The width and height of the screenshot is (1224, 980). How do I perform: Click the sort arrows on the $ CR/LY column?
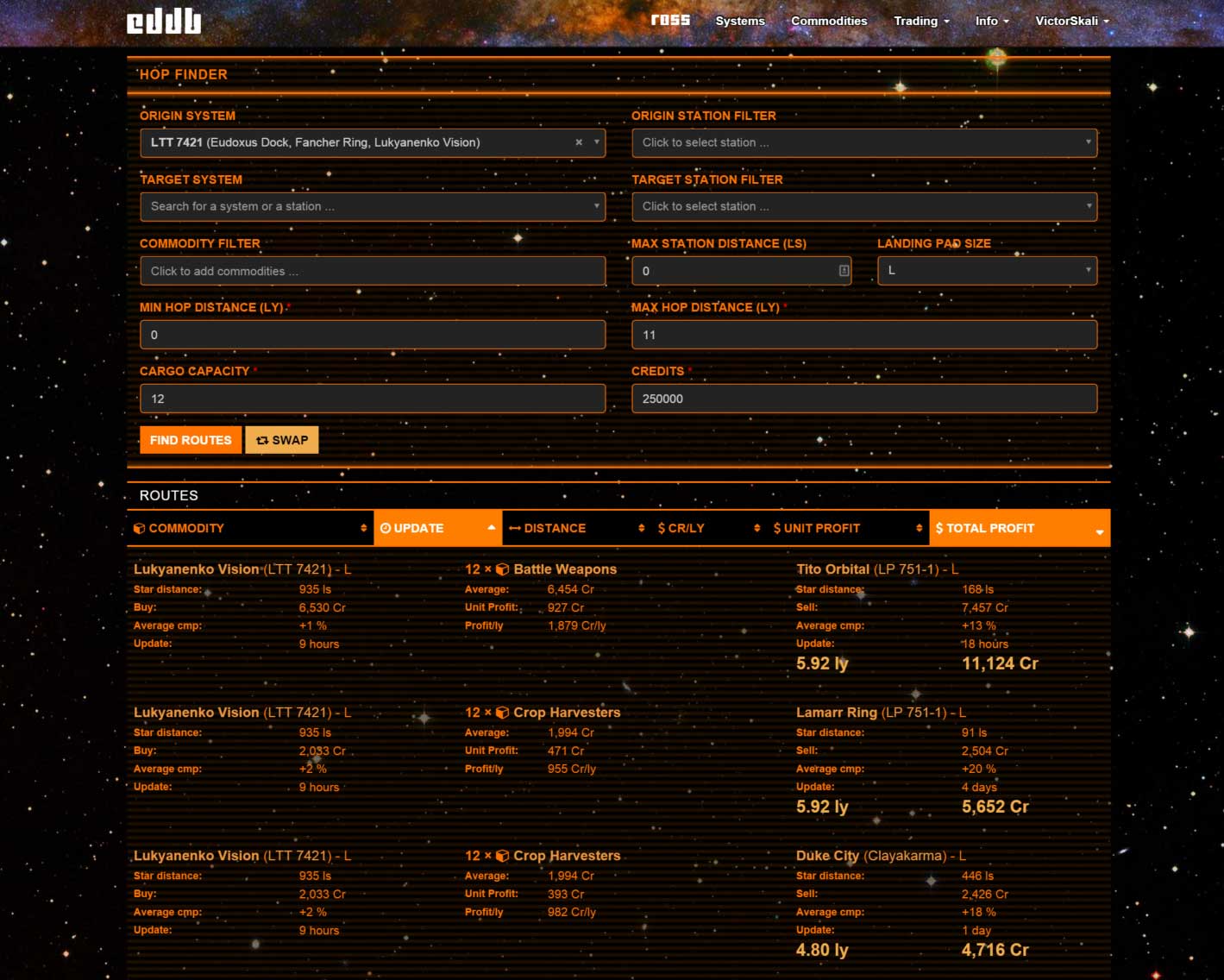tap(756, 528)
